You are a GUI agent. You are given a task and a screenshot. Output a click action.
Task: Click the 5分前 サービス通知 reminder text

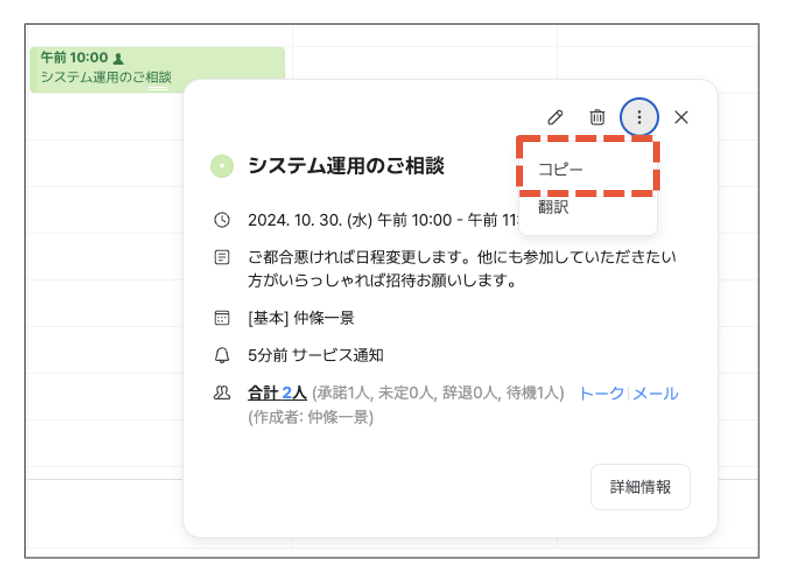[x=316, y=355]
